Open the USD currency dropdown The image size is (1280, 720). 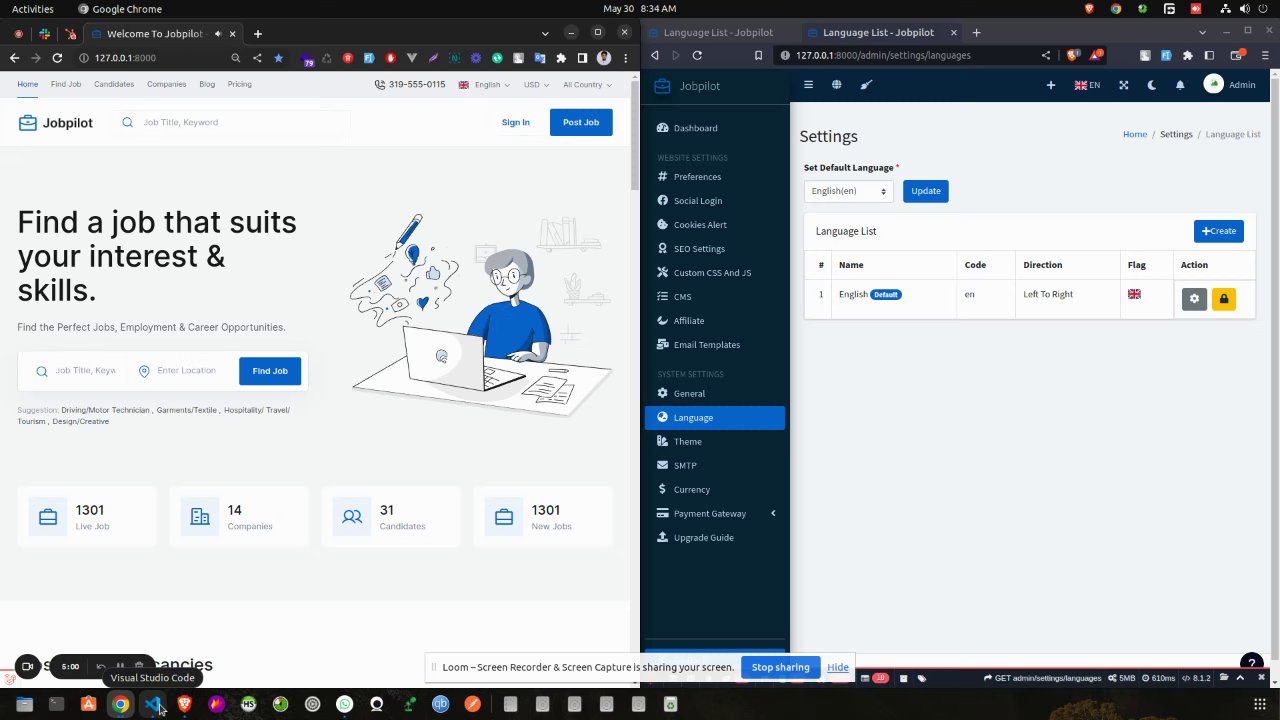pos(536,85)
